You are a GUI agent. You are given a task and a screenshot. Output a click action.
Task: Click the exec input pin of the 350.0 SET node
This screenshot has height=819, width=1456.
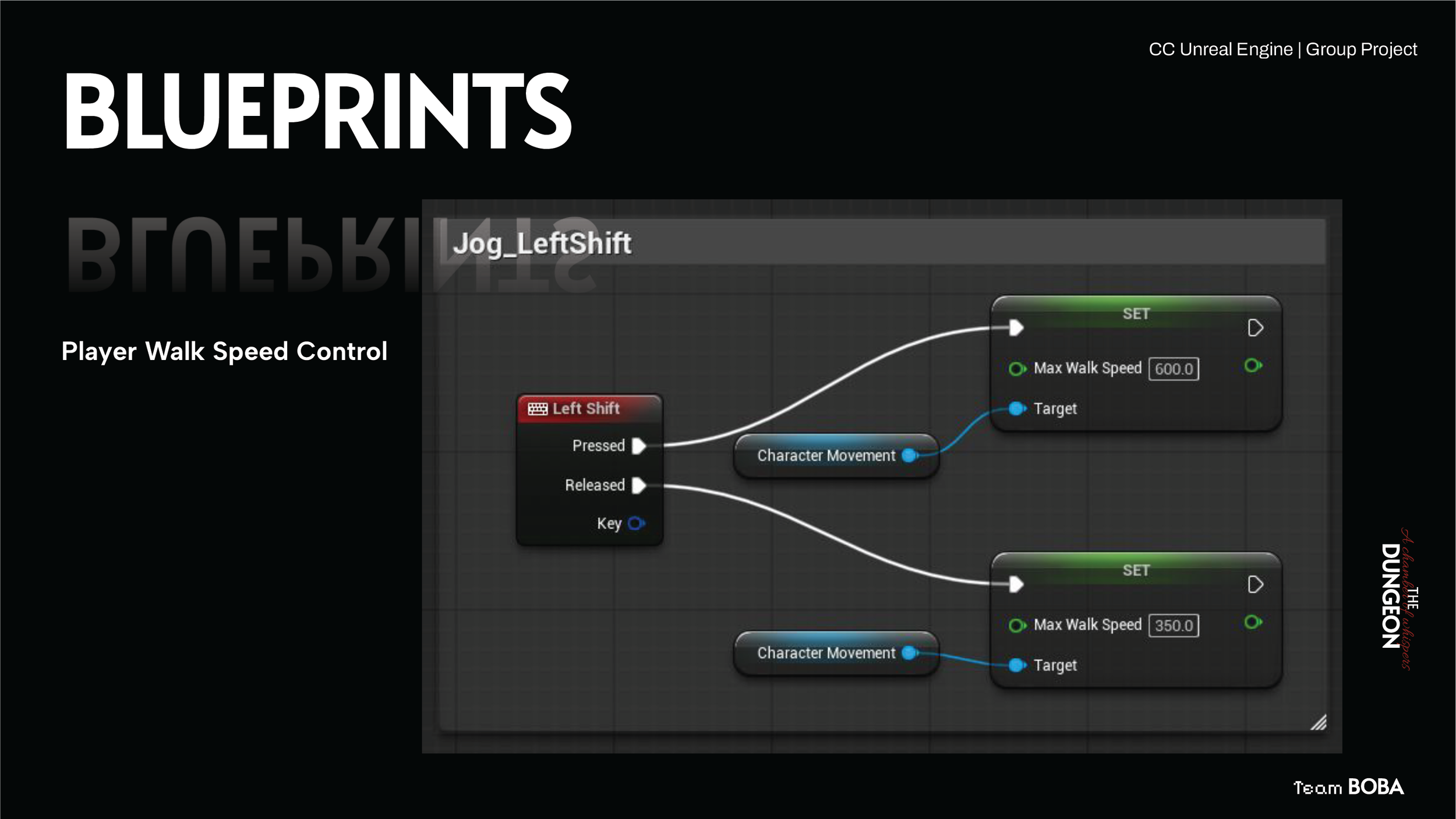[1016, 584]
